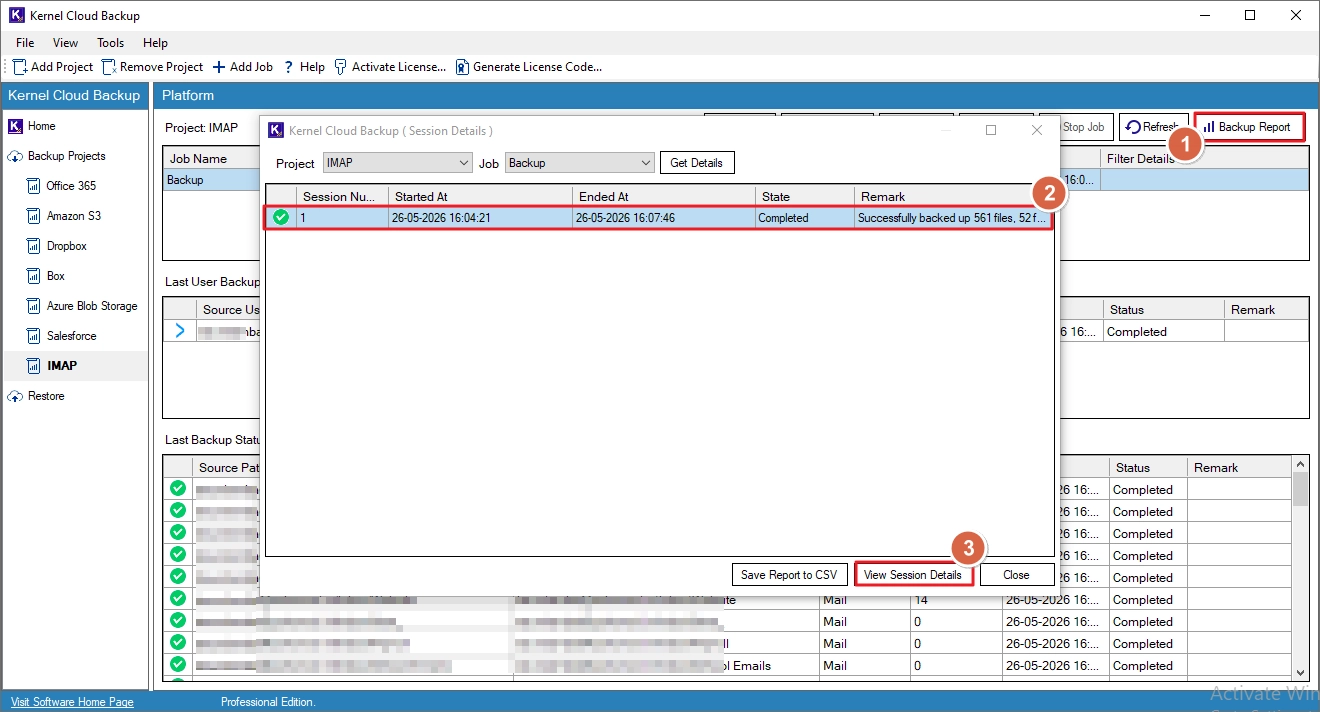The image size is (1320, 712).
Task: Click the Add Job plus icon
Action: click(x=219, y=67)
